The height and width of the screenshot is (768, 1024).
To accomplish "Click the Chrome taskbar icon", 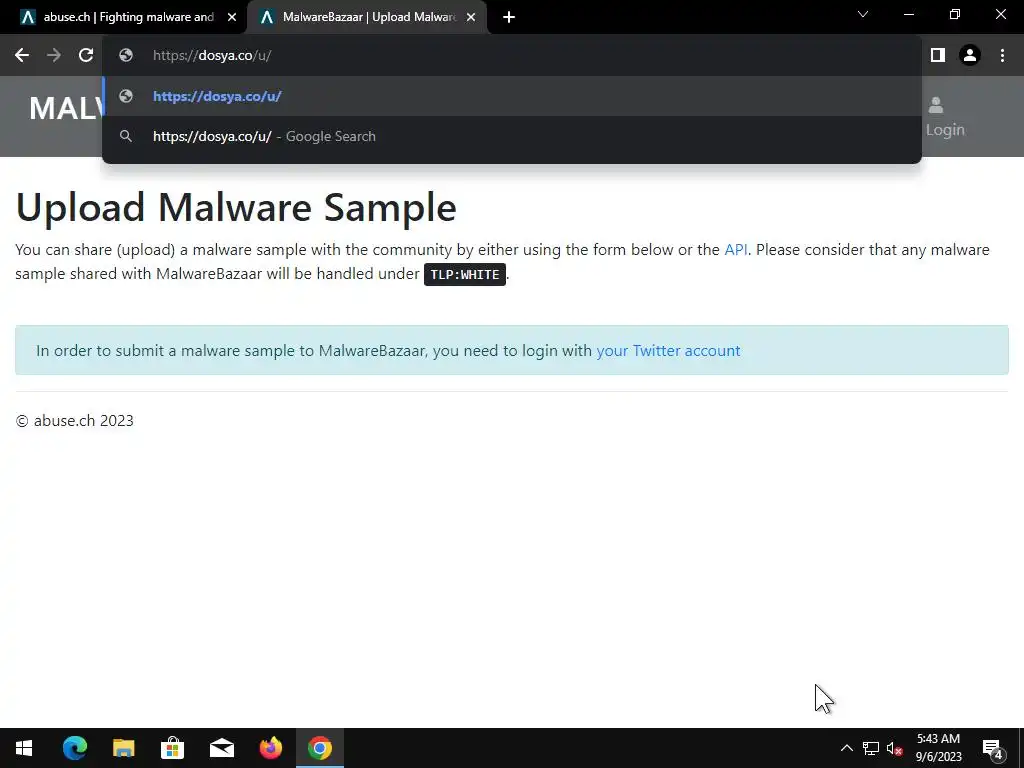I will [320, 748].
